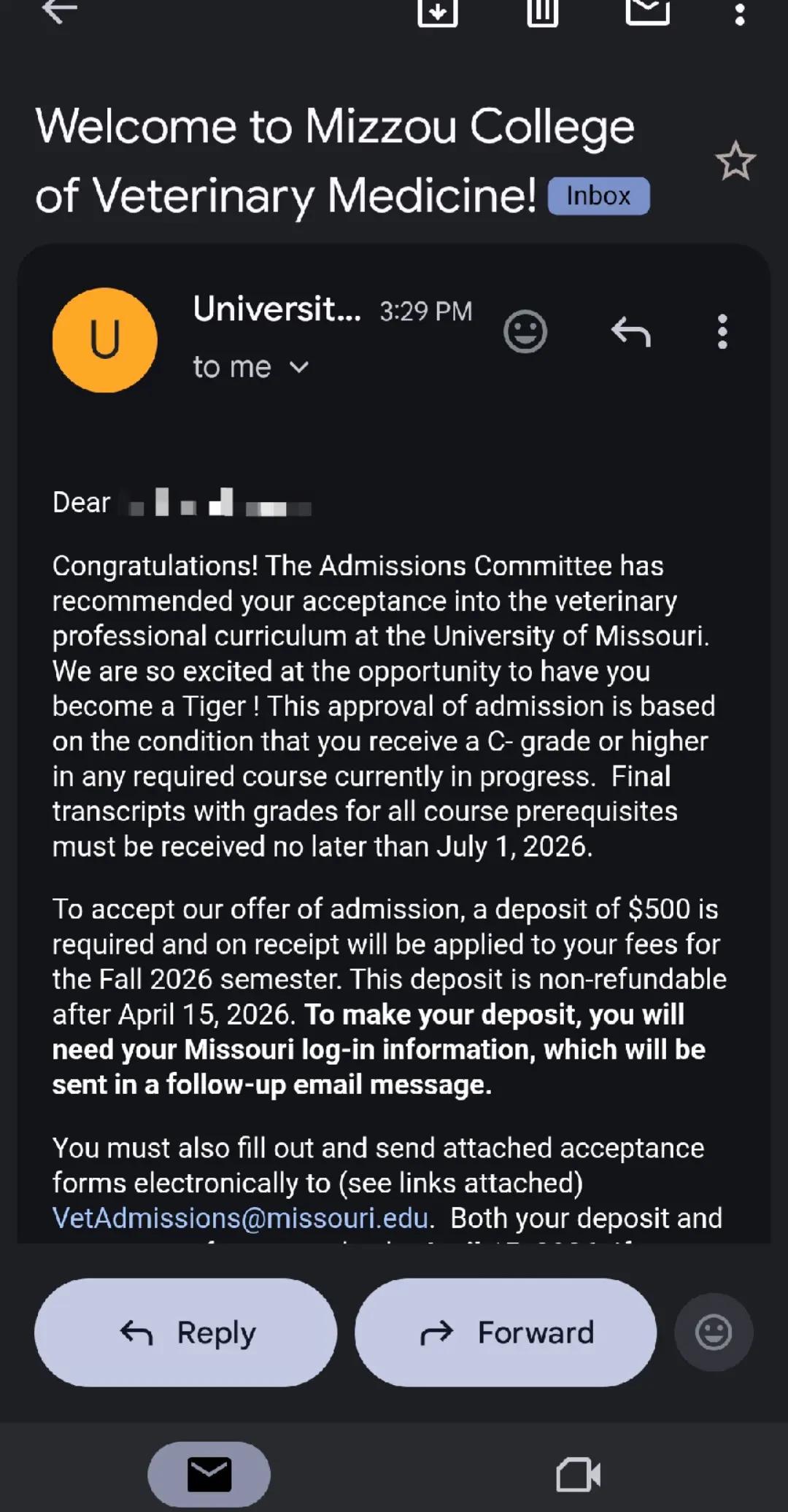The image size is (788, 1512).
Task: Expand recipient details chevron next to 'to me'
Action: pos(299,367)
